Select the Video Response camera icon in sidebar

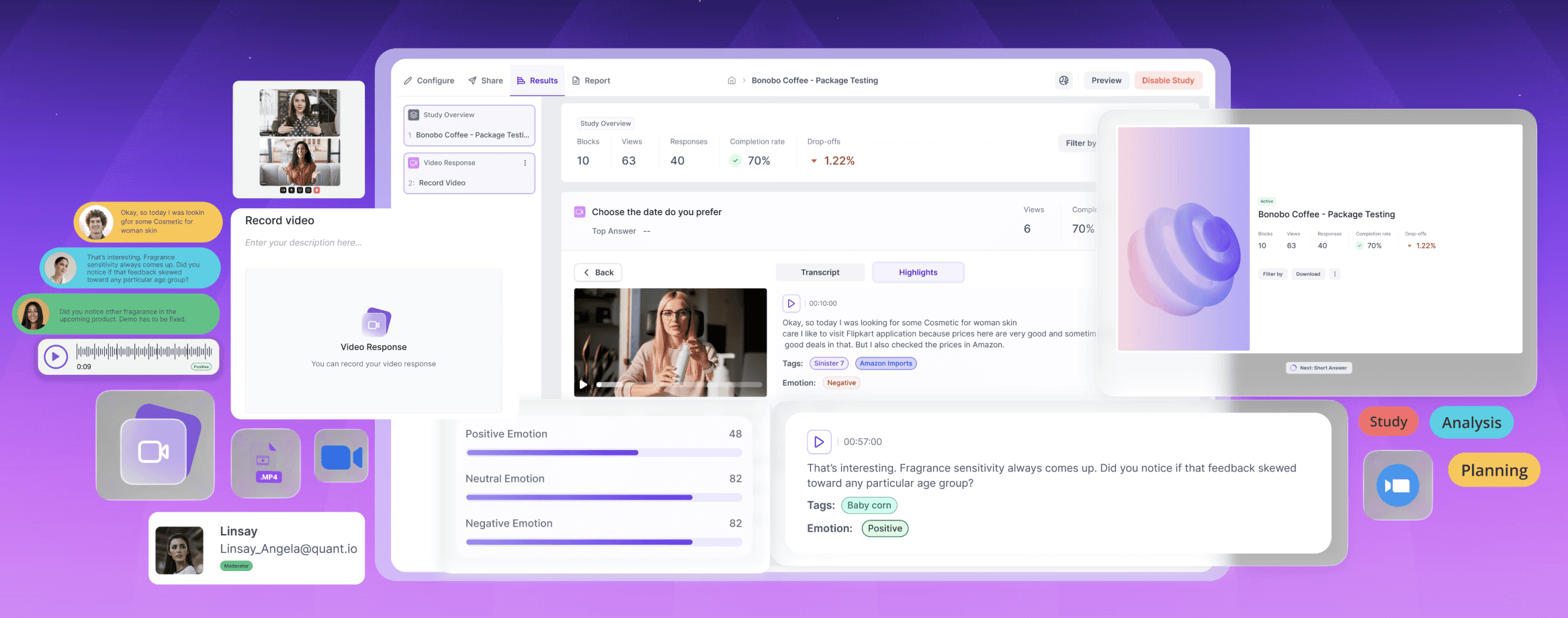(413, 162)
